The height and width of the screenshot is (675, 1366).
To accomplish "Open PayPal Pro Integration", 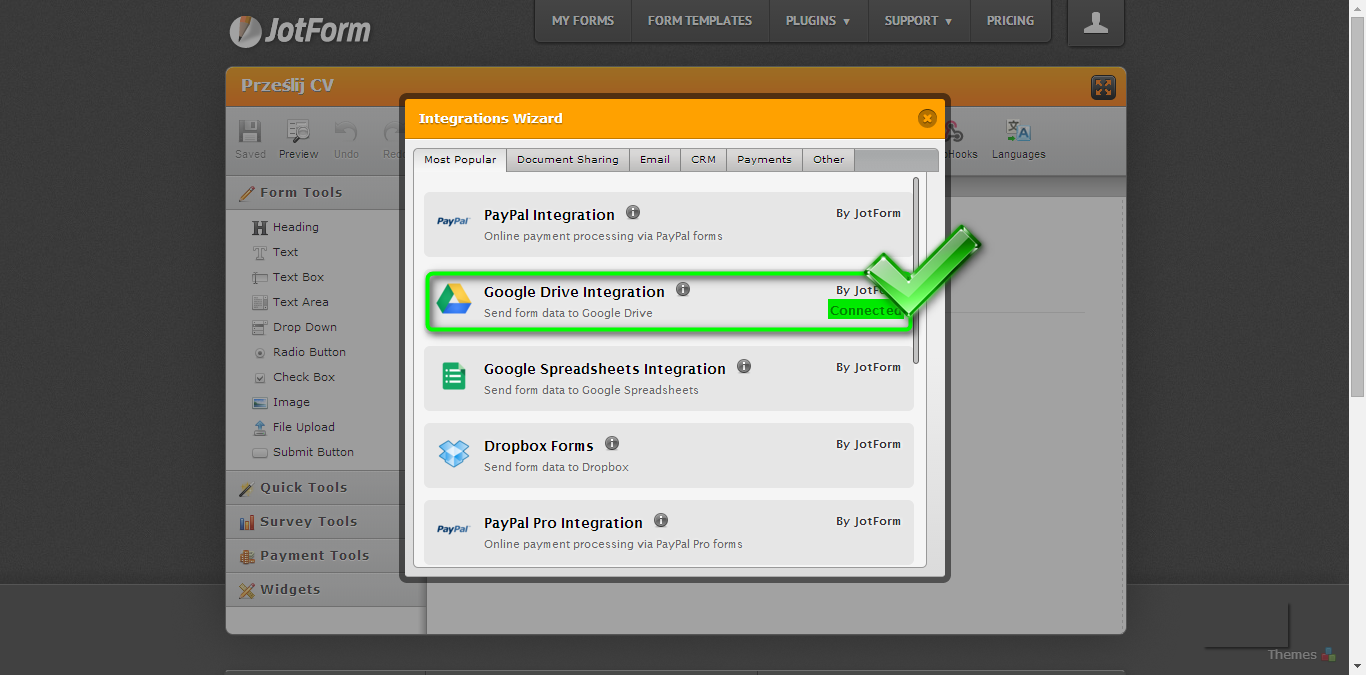I will click(669, 532).
